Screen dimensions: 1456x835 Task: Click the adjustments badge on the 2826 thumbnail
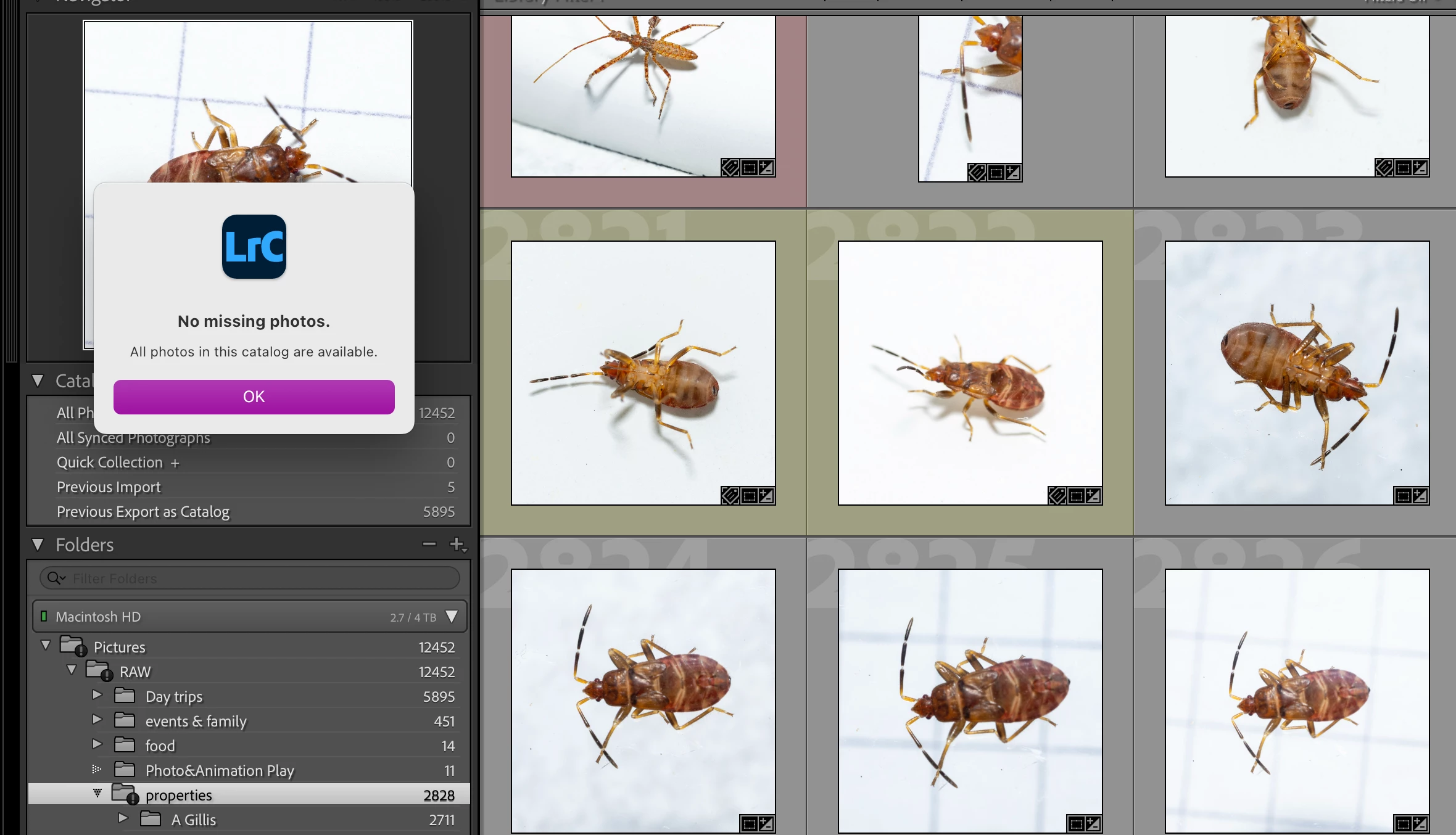(x=1419, y=824)
